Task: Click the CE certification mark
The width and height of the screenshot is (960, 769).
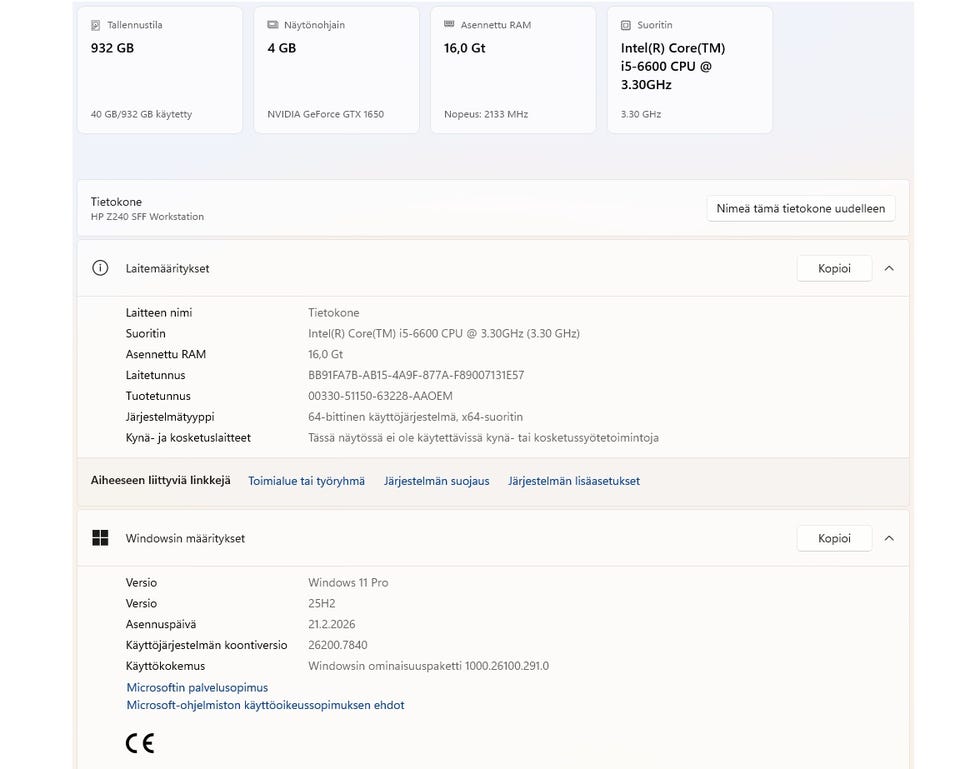Action: [140, 743]
